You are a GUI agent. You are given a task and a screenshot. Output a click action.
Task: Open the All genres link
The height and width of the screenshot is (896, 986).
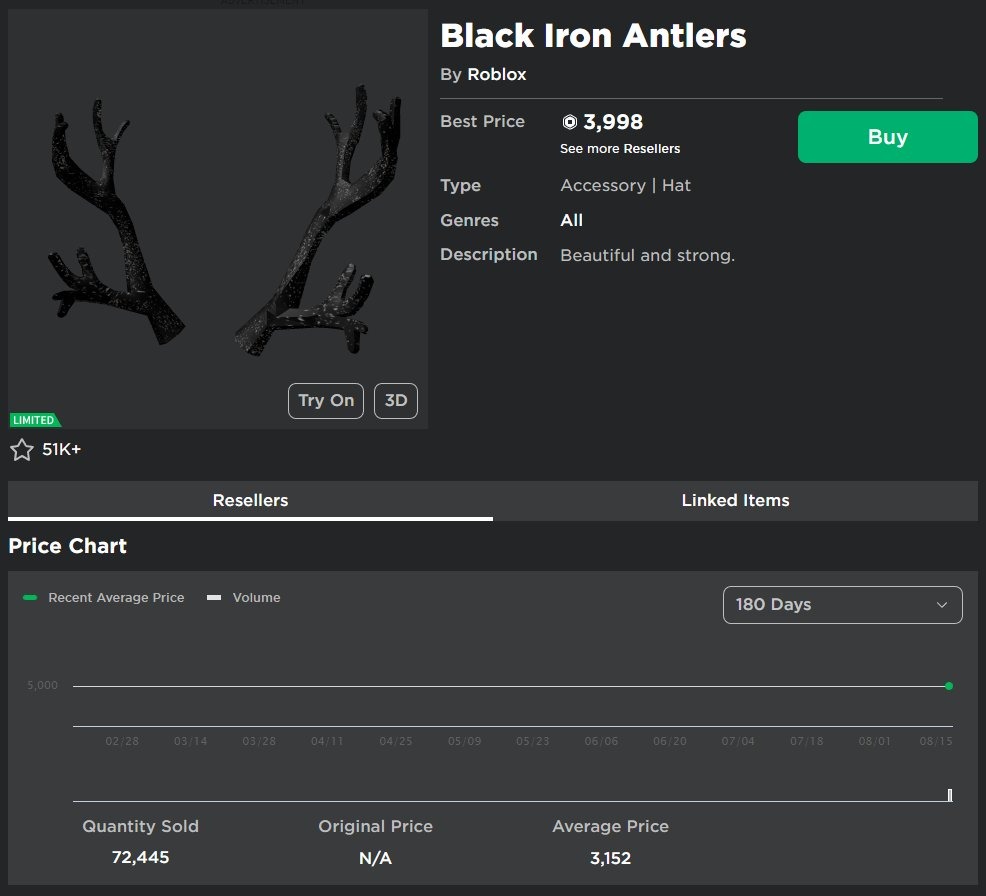pos(572,220)
